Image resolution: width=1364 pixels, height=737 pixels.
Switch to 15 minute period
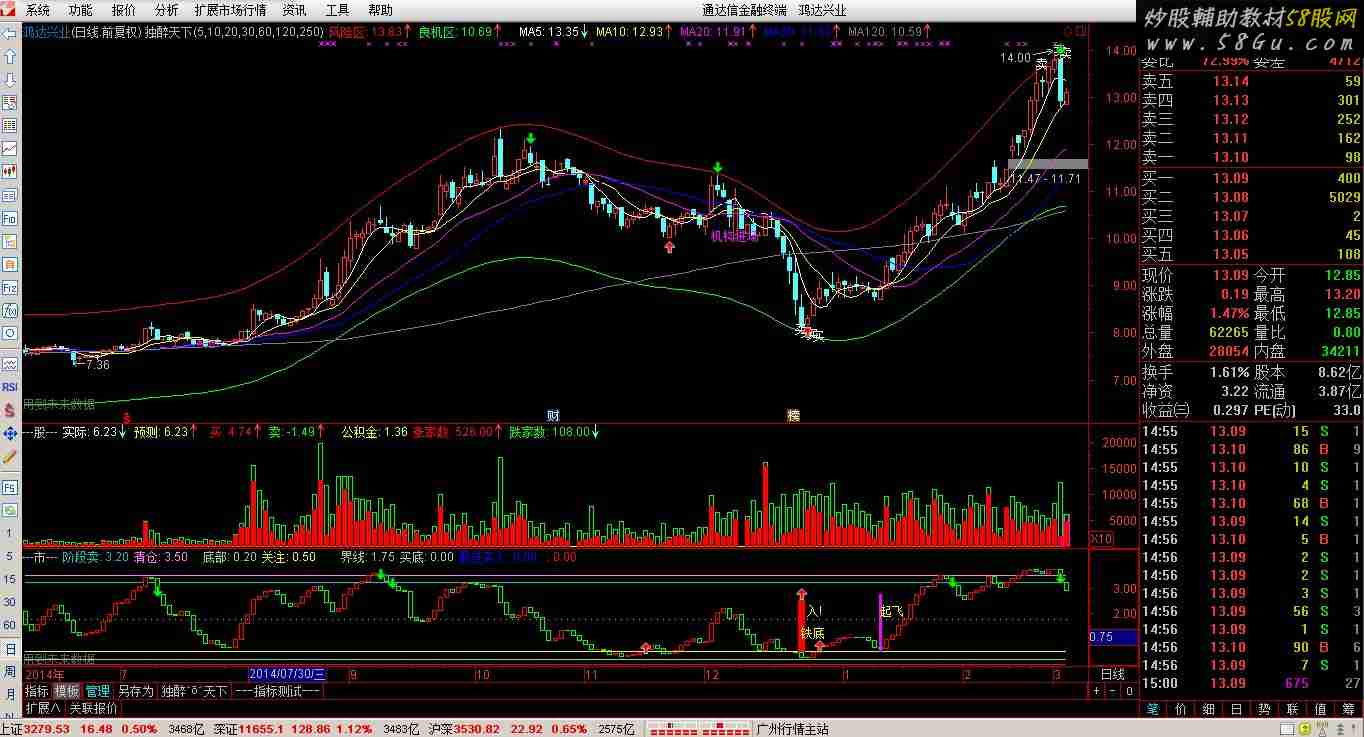[9, 579]
